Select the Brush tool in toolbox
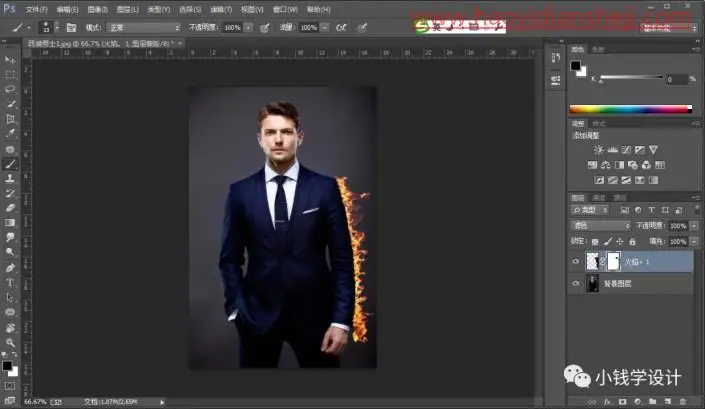This screenshot has height=409, width=705. pos(10,164)
